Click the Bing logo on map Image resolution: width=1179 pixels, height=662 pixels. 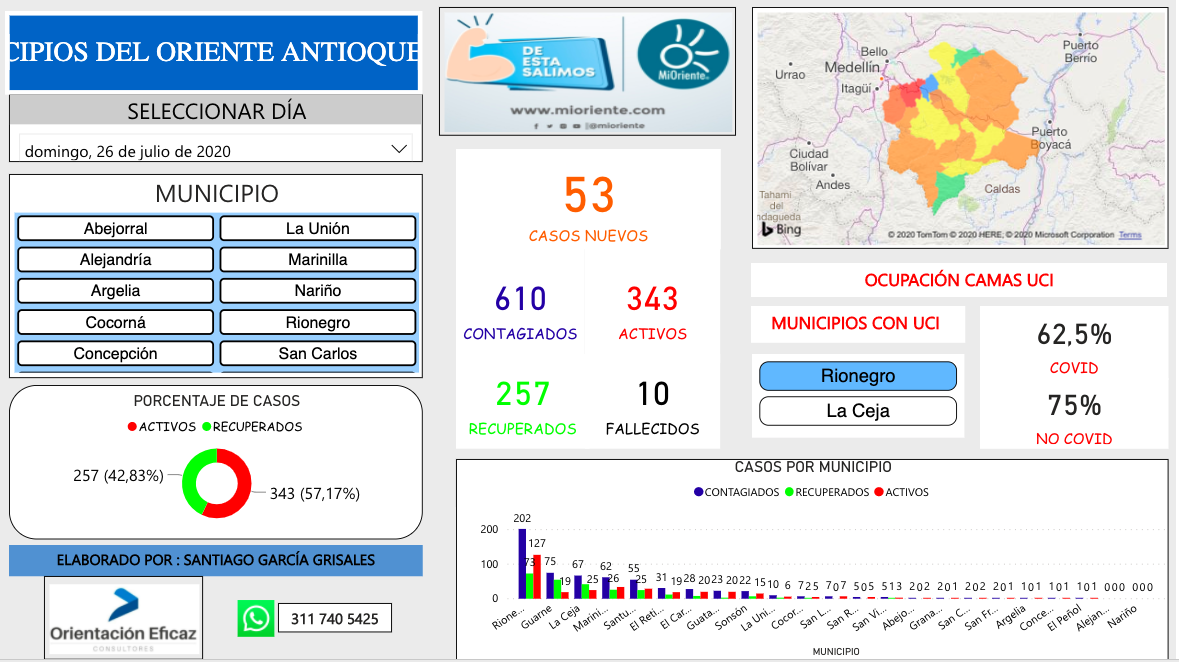pos(781,230)
